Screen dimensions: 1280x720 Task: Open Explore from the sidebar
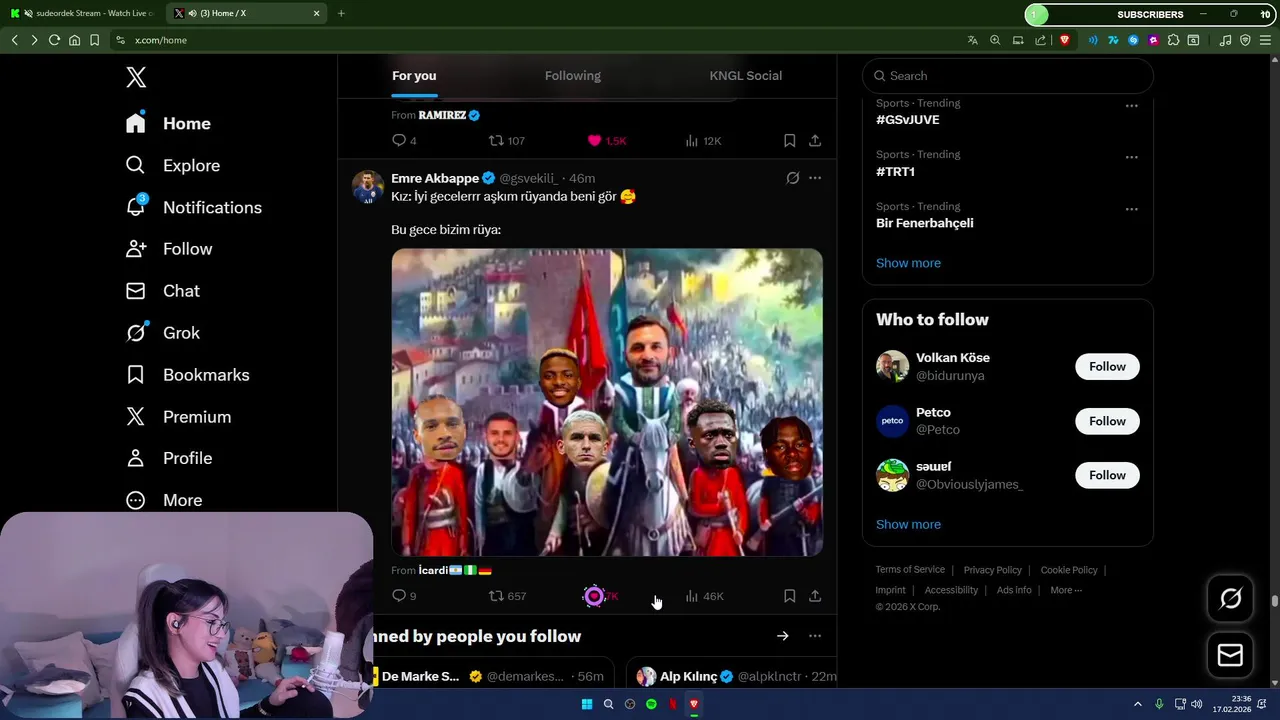172,165
